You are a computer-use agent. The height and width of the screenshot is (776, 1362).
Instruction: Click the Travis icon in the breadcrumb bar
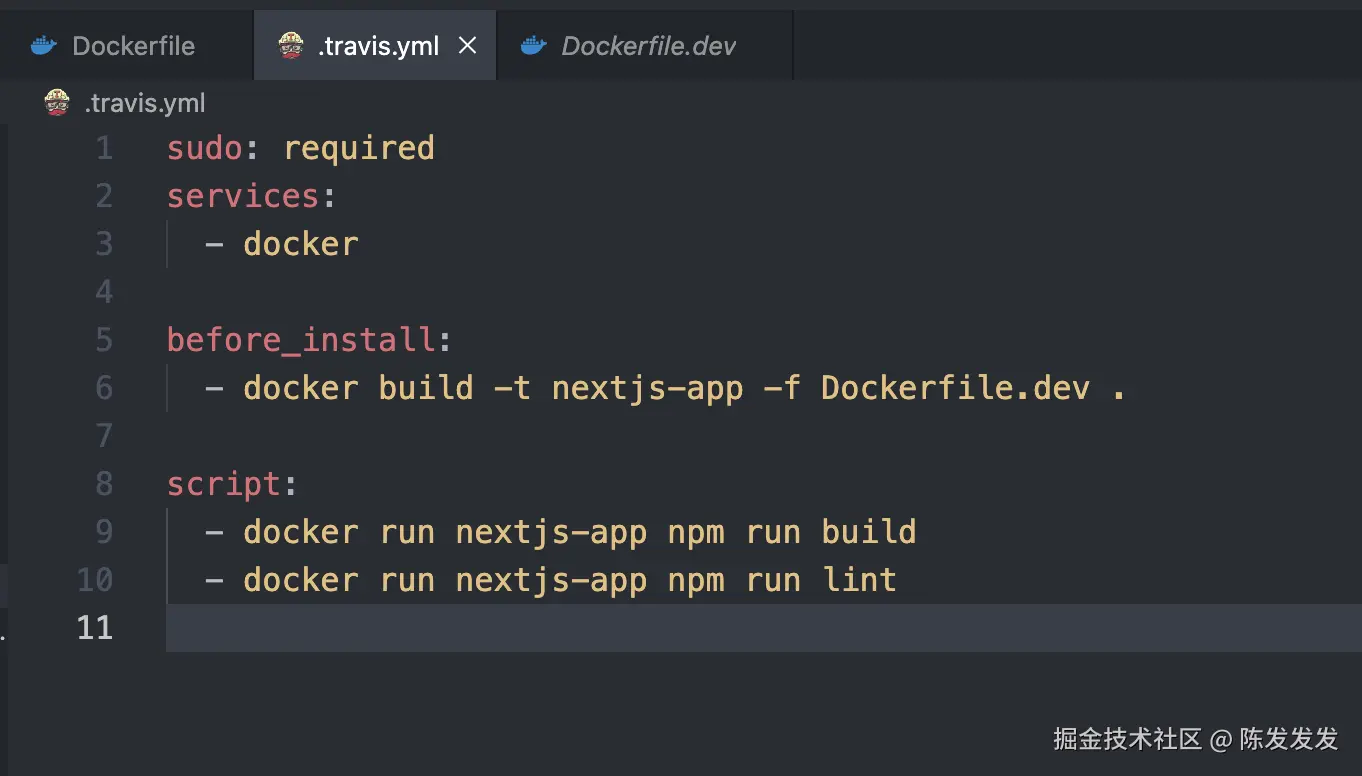(x=58, y=103)
